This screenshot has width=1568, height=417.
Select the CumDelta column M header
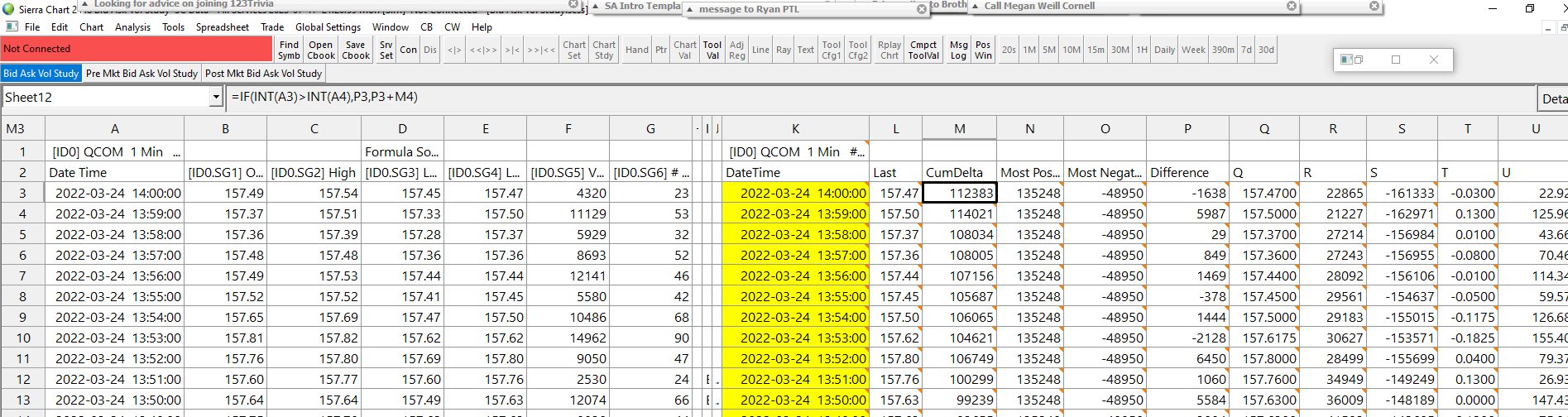click(959, 128)
